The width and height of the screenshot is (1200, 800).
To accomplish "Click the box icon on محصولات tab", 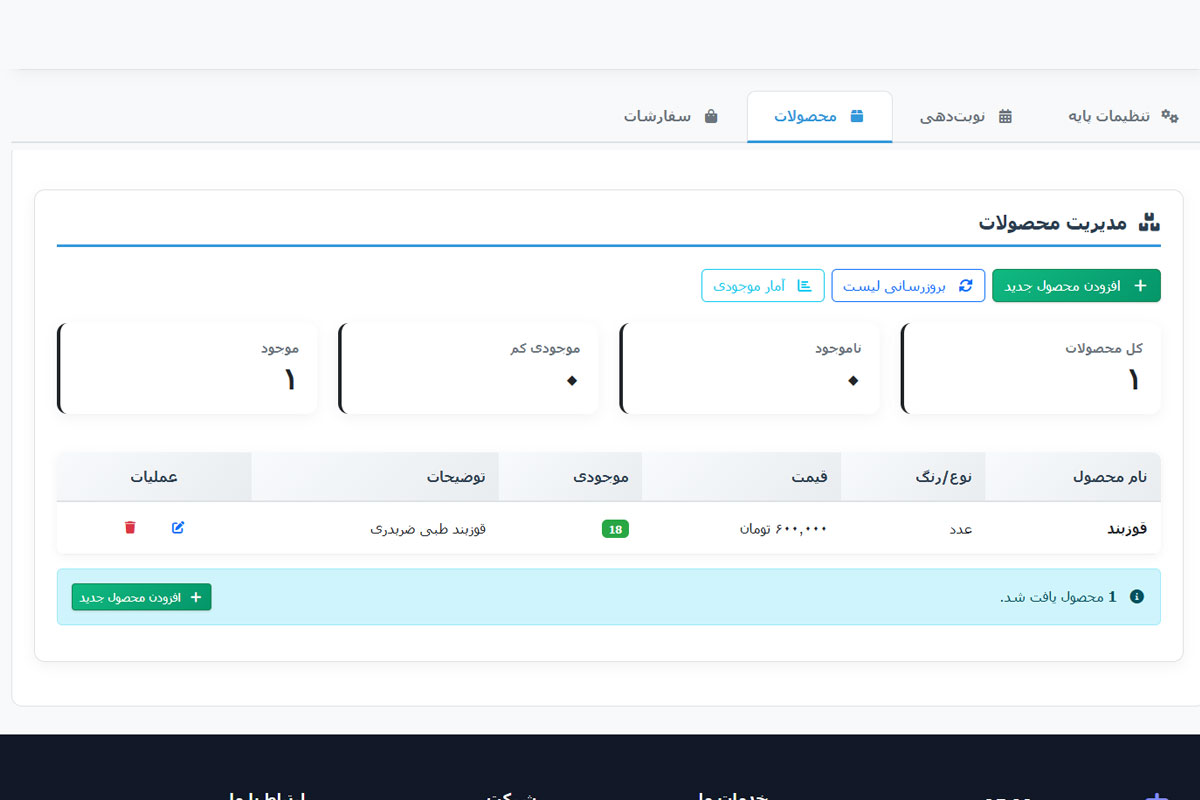I will pos(856,116).
